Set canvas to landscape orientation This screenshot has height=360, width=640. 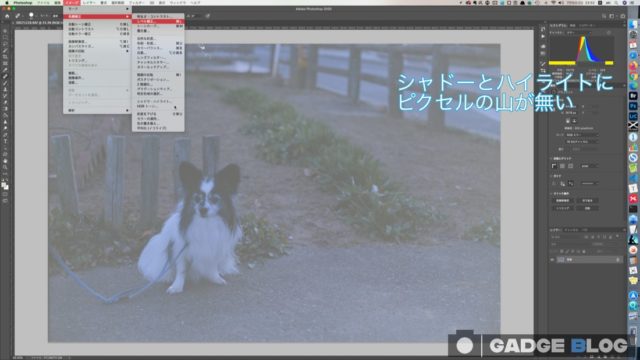click(x=574, y=121)
